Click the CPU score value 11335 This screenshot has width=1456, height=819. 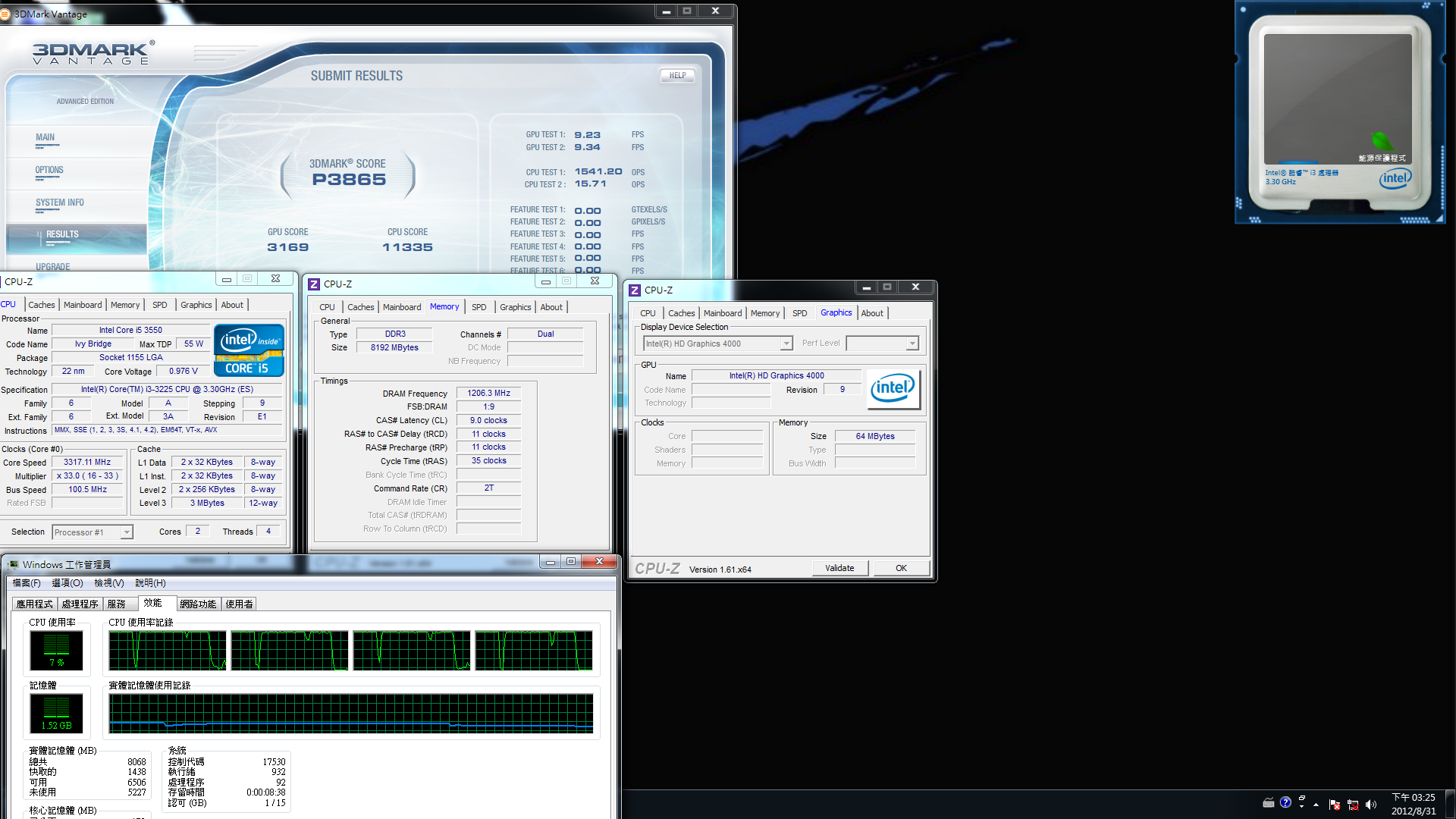[407, 247]
